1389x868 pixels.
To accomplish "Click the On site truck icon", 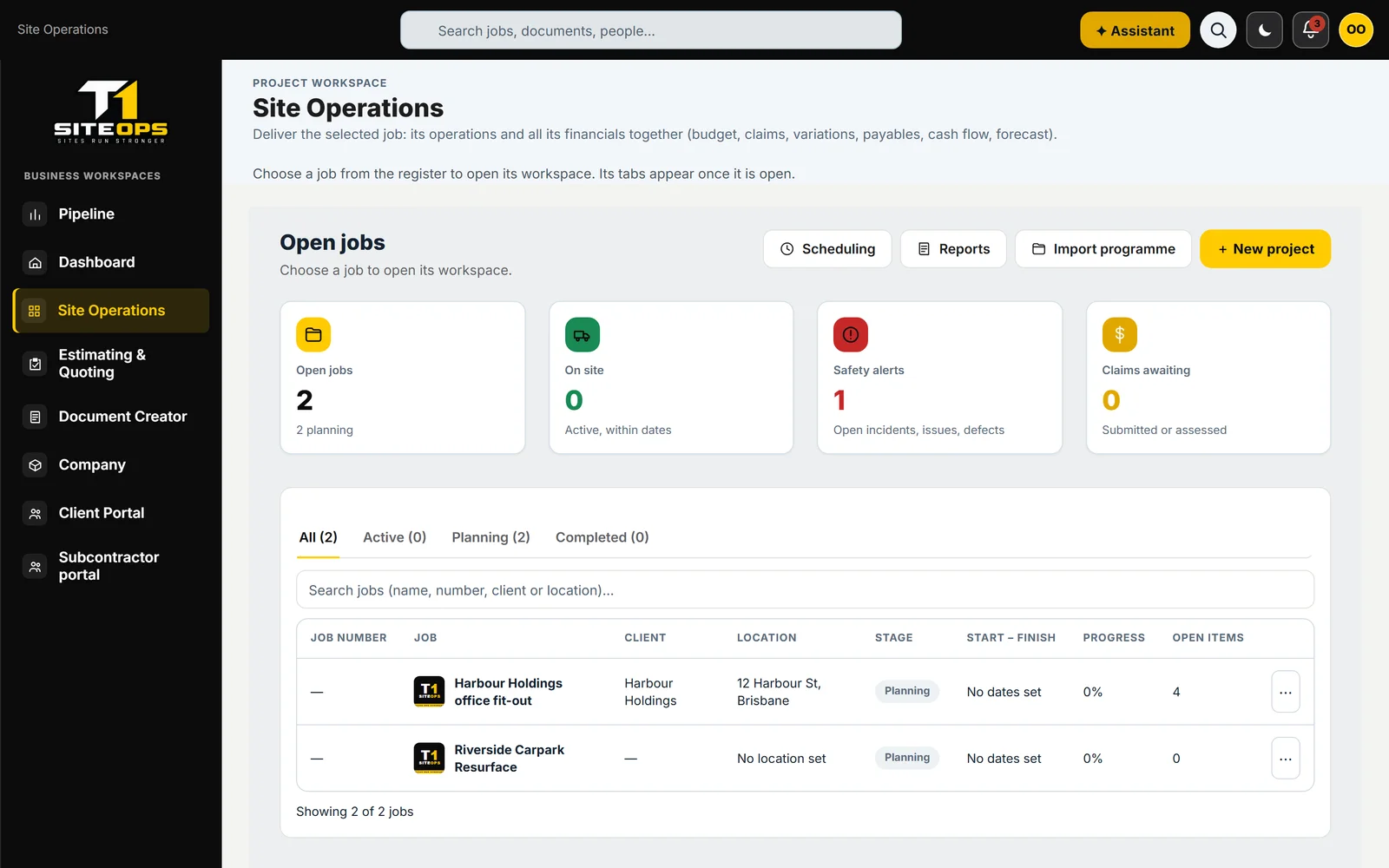I will [583, 335].
